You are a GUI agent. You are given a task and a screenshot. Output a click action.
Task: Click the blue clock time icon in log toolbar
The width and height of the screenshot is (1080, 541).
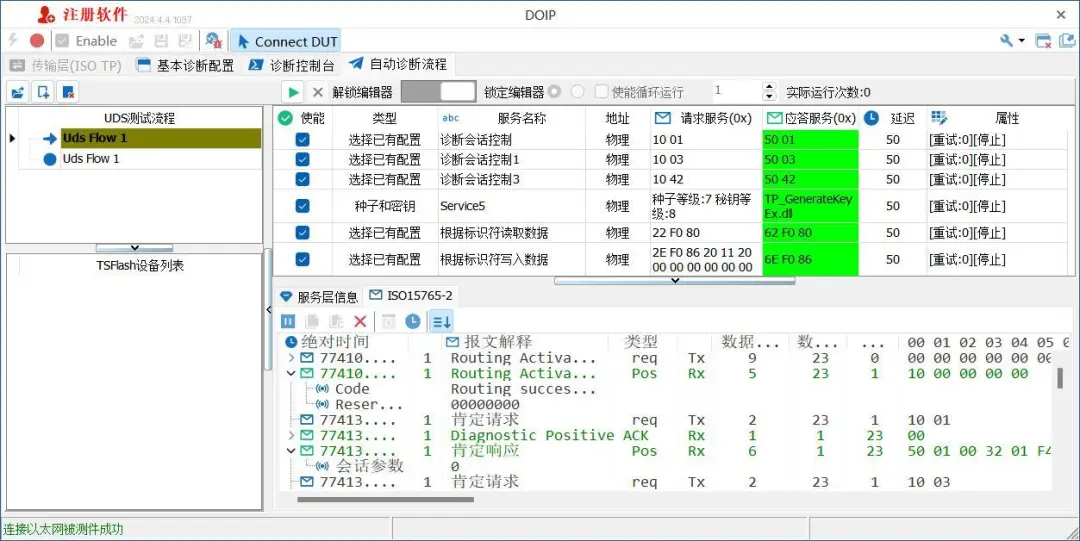(x=413, y=321)
